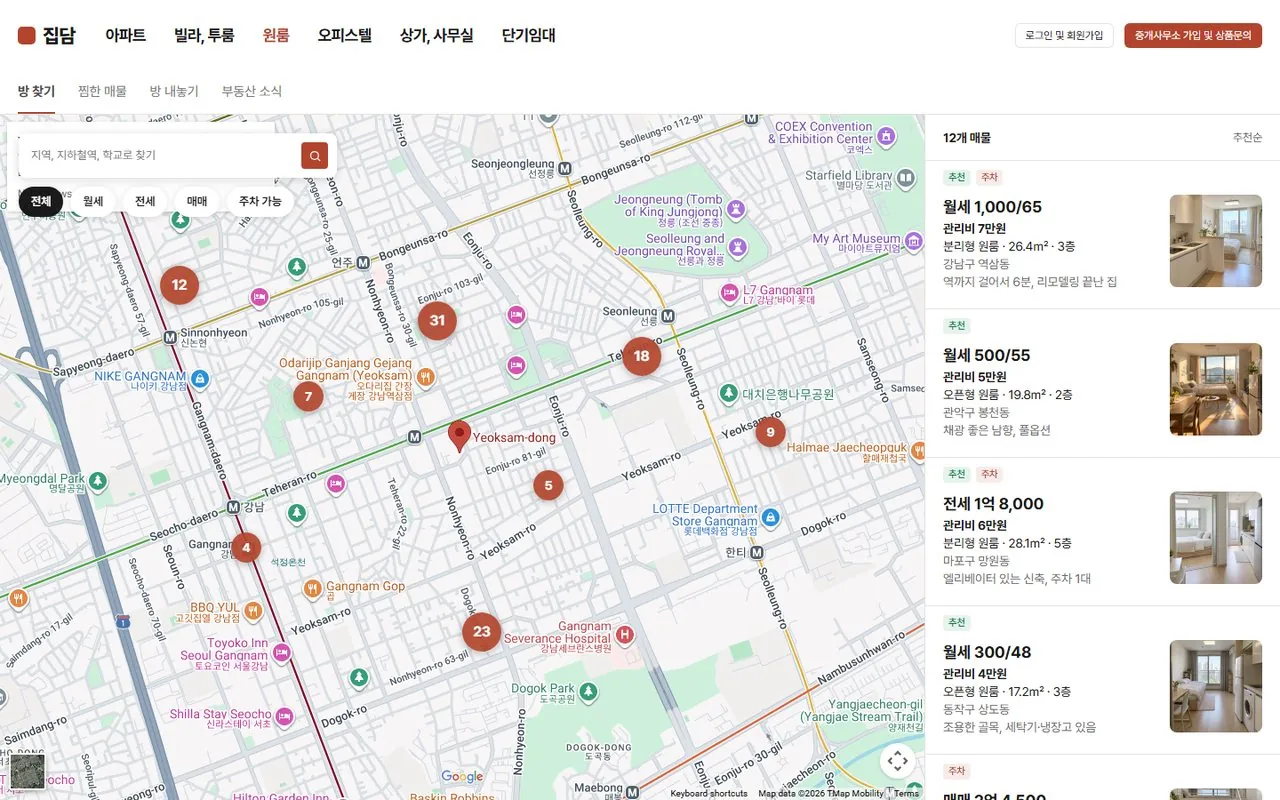Click 중개사무소 가입 및 상품문의 button

click(1193, 36)
